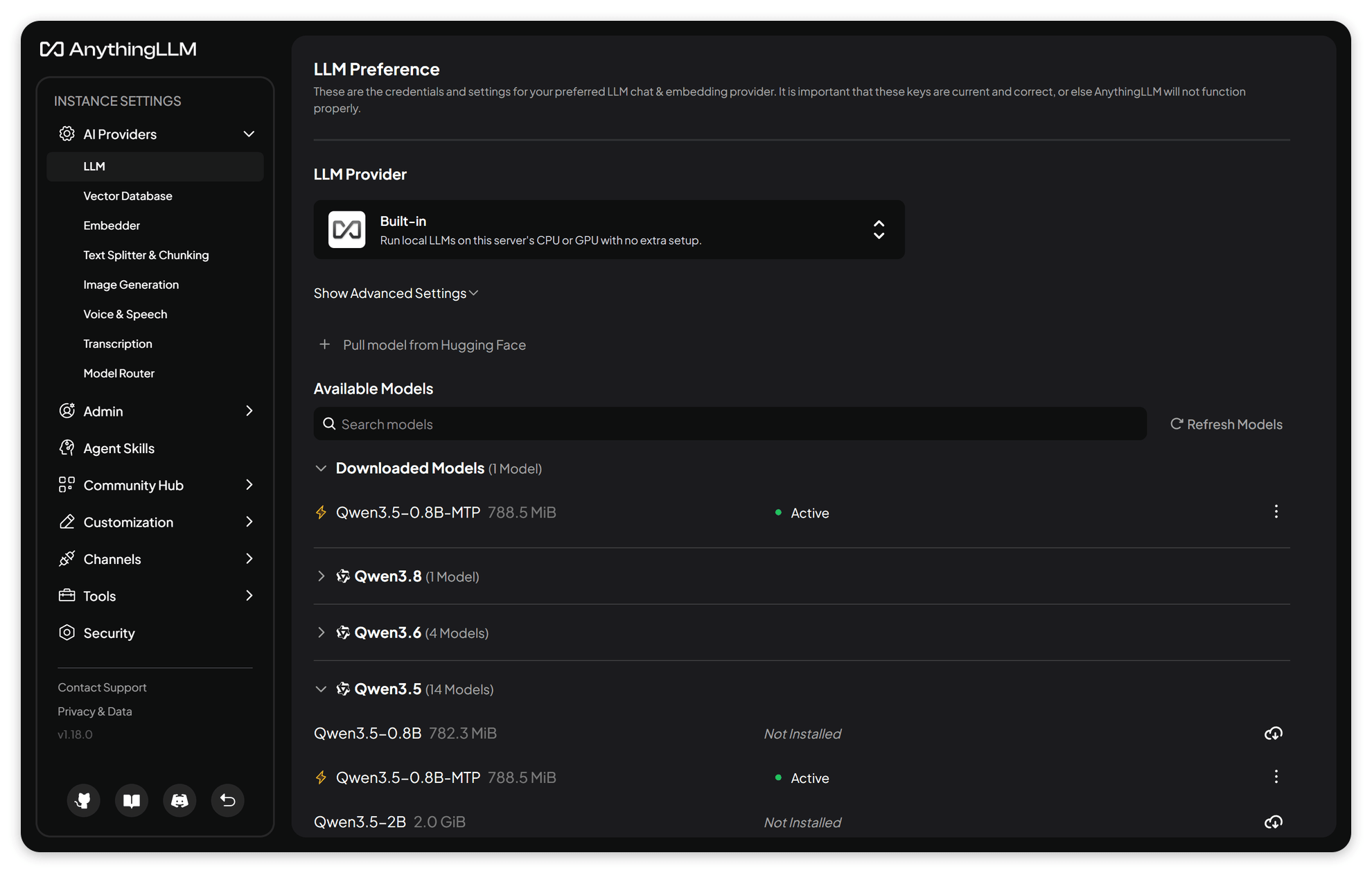
Task: Open options for downloaded Qwen3.5-0.8B-MTP model
Action: (x=1276, y=512)
